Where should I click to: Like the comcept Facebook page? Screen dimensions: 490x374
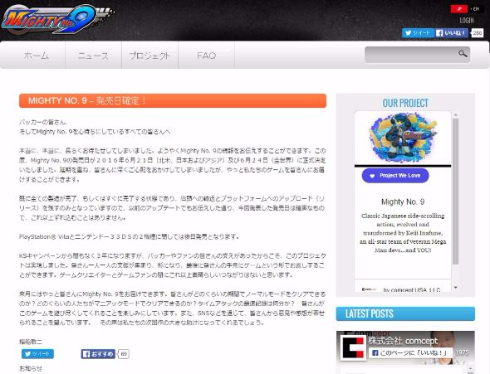click(411, 353)
